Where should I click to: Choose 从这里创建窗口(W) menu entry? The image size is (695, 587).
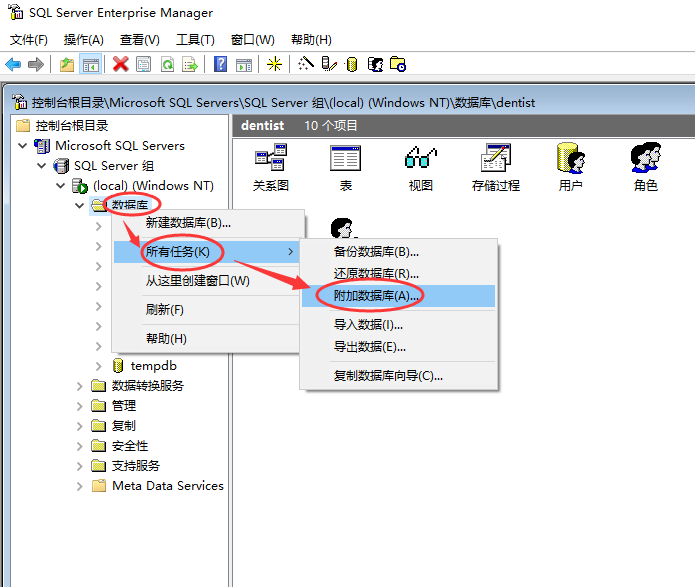pos(207,281)
